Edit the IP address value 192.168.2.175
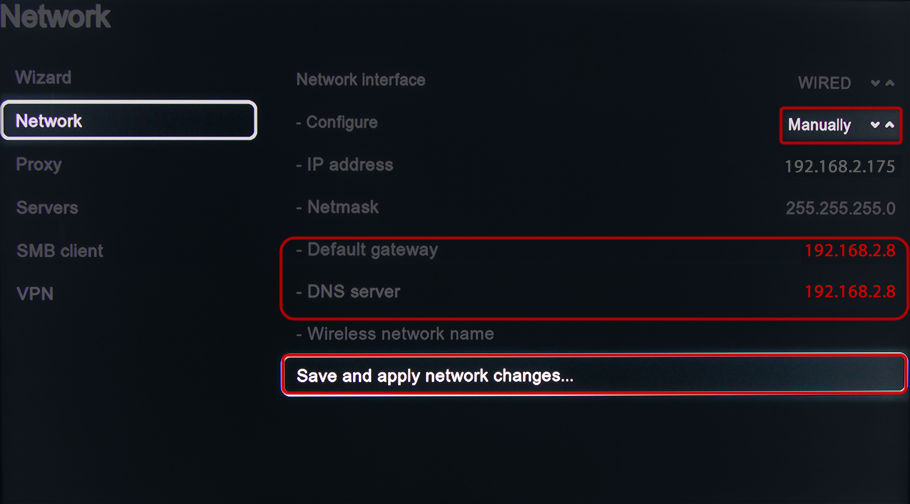910x504 pixels. pos(839,167)
